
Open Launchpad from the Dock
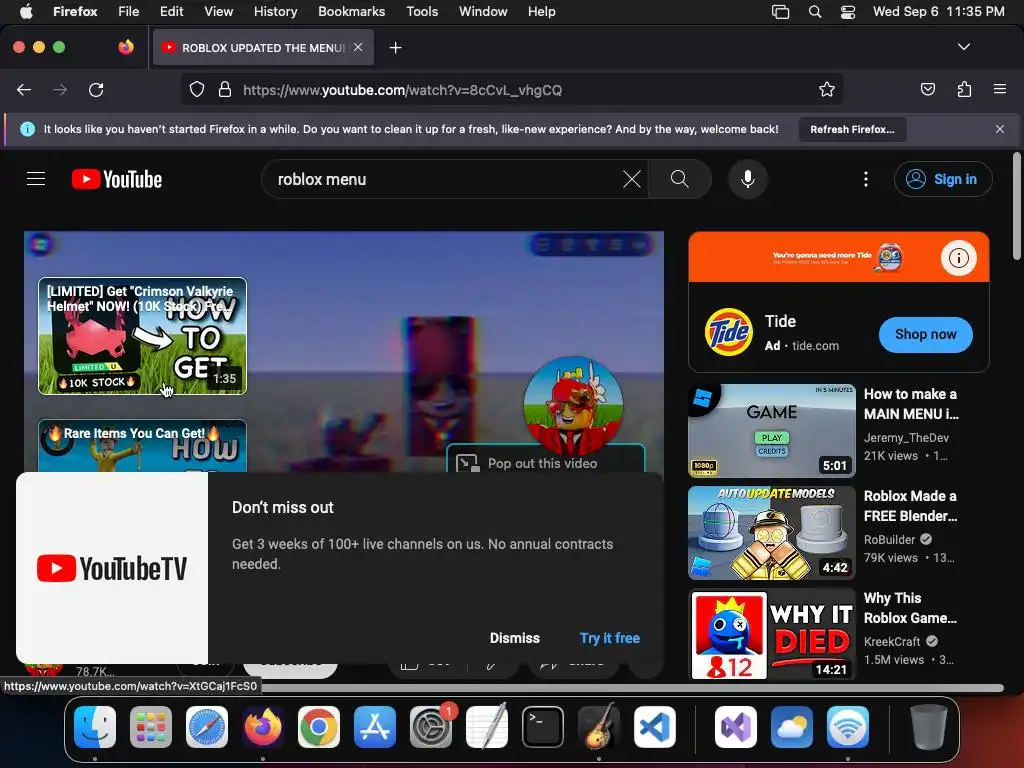151,726
